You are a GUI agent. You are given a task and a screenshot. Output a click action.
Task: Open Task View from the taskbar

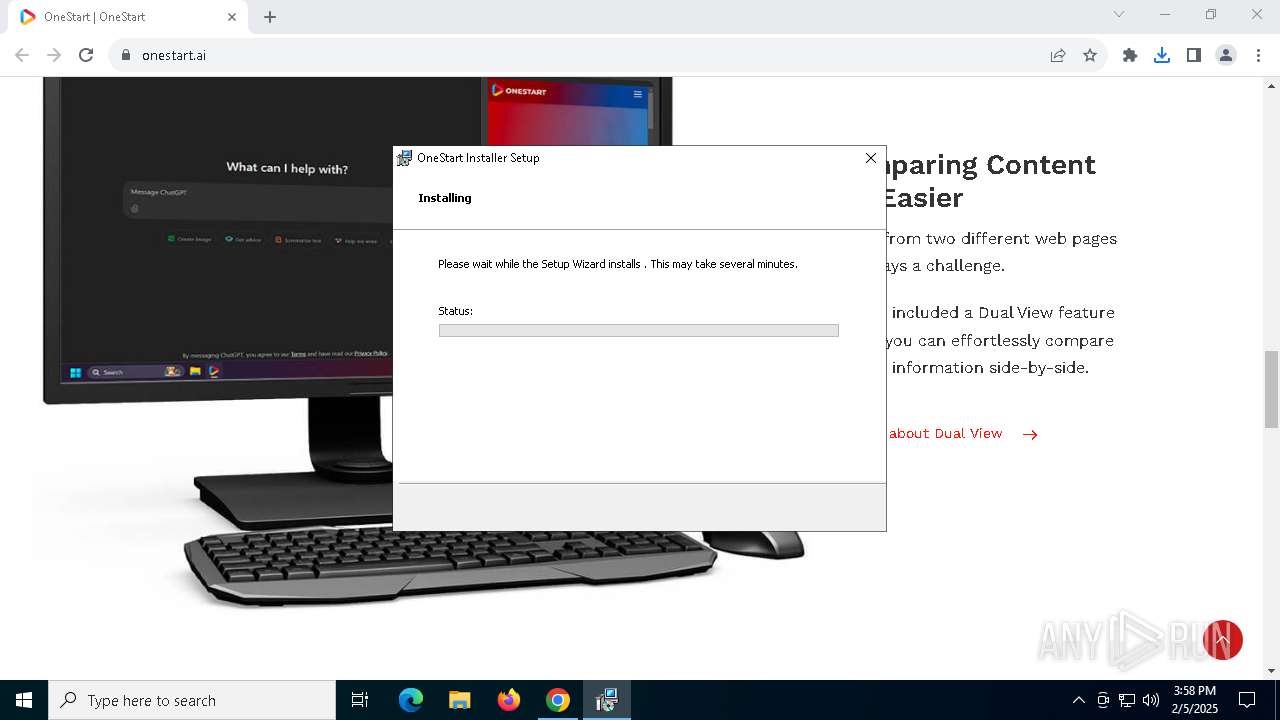(x=360, y=700)
